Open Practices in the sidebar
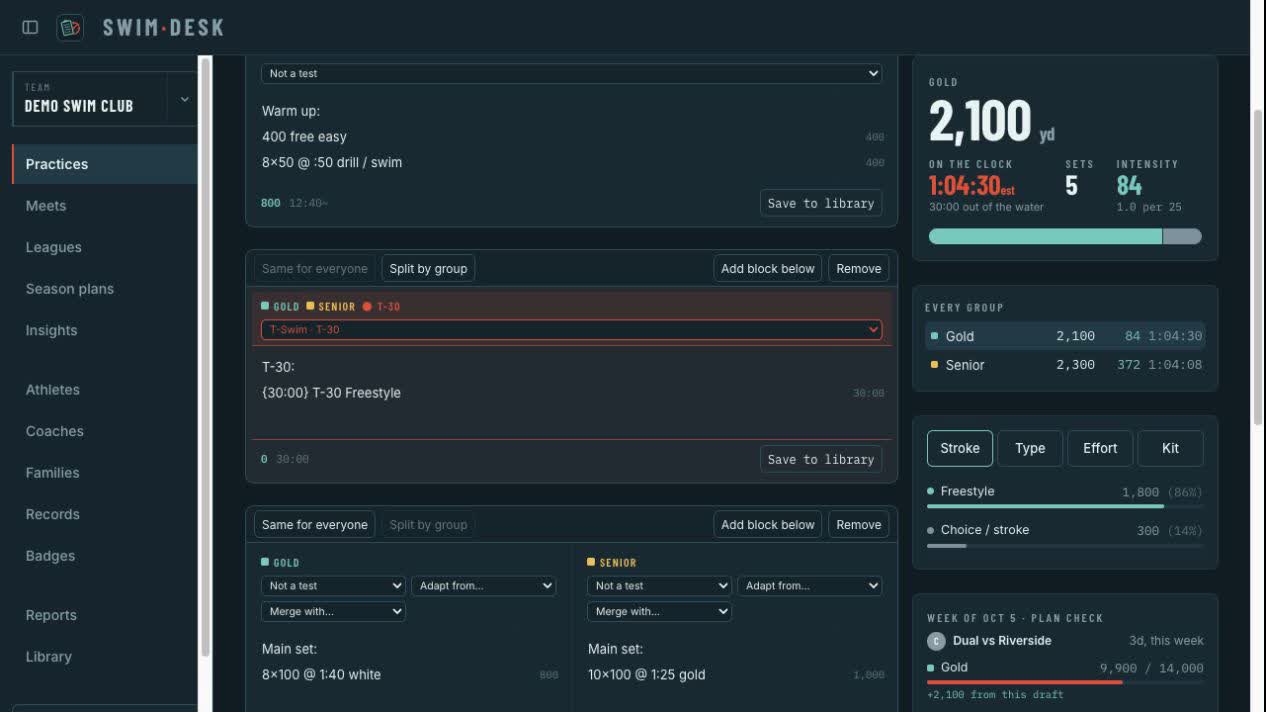Viewport: 1266px width, 712px height. tap(105, 164)
